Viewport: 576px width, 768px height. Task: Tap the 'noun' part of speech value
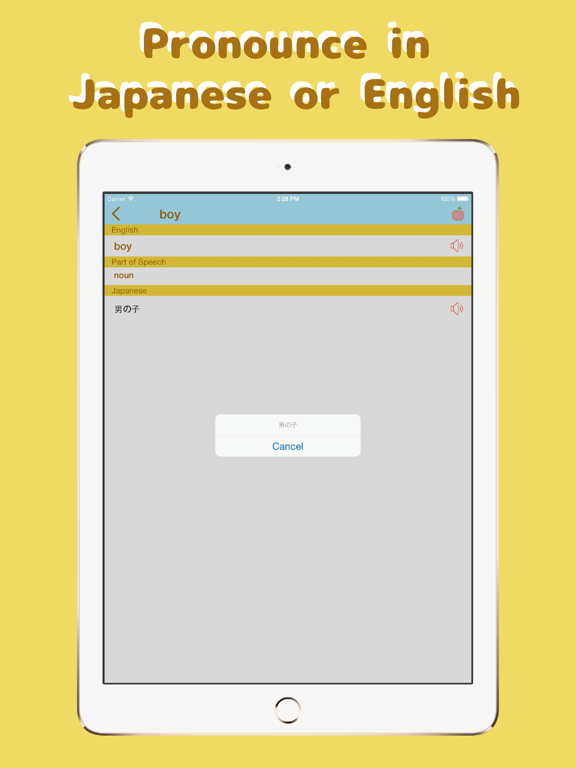123,275
